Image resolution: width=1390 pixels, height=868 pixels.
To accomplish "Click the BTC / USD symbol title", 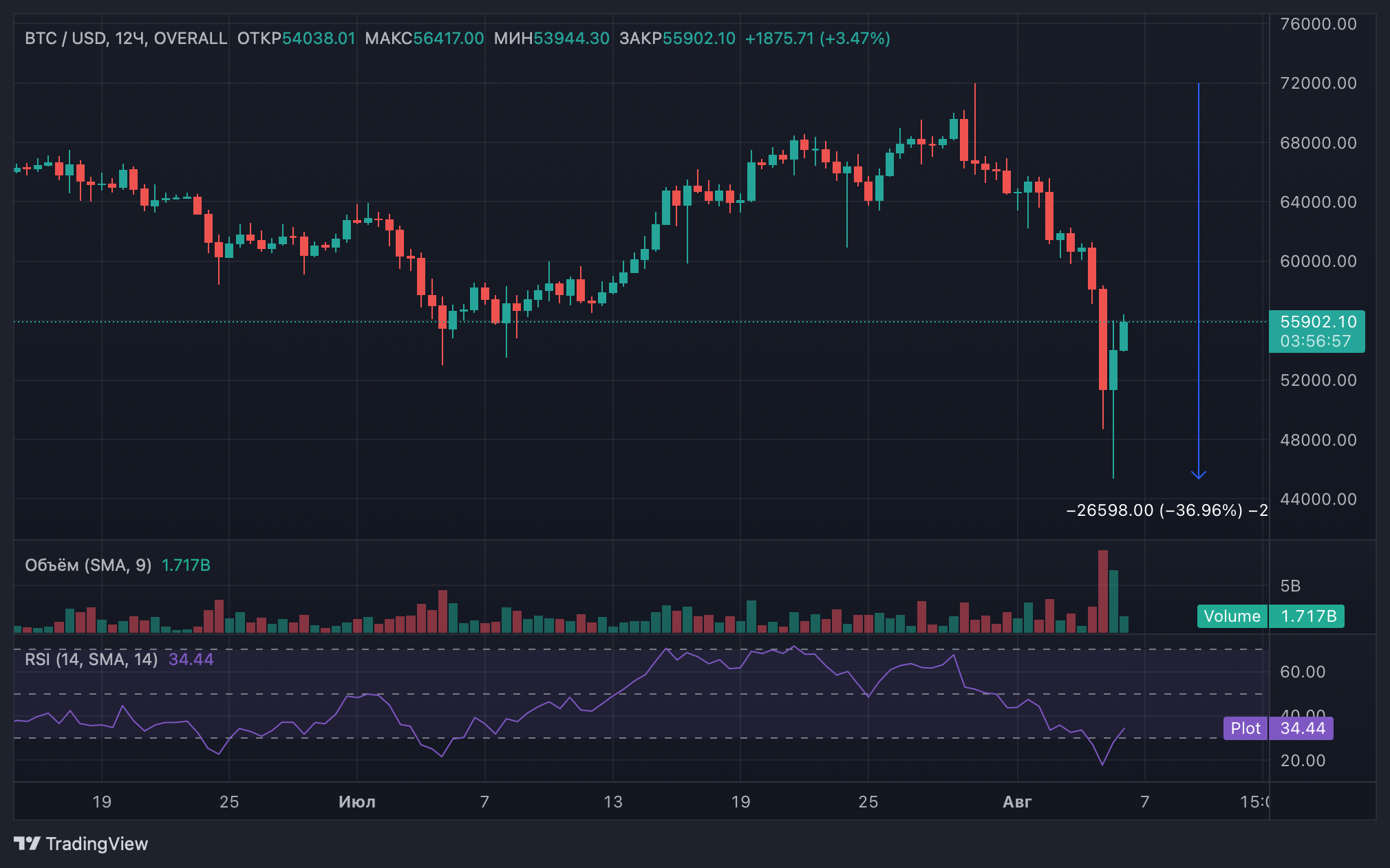I will 65,39.
